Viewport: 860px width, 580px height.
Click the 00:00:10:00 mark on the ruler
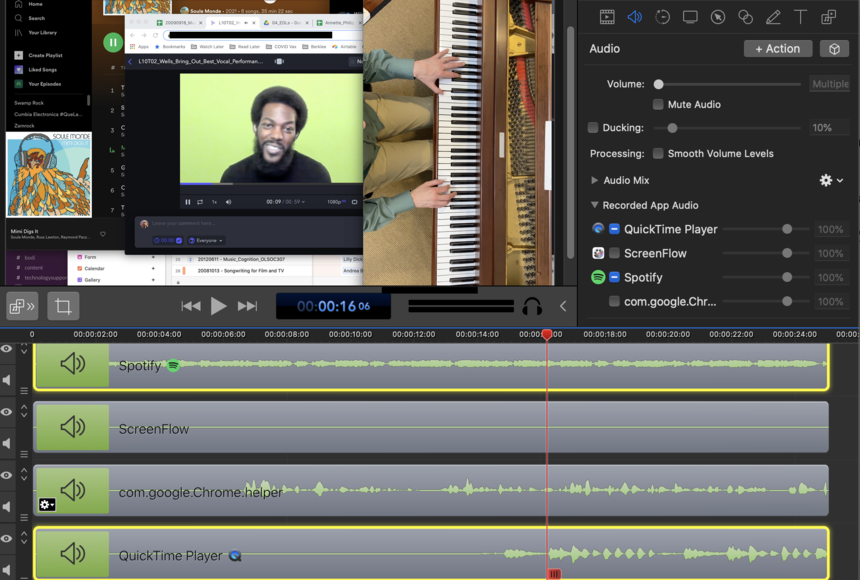[x=350, y=334]
